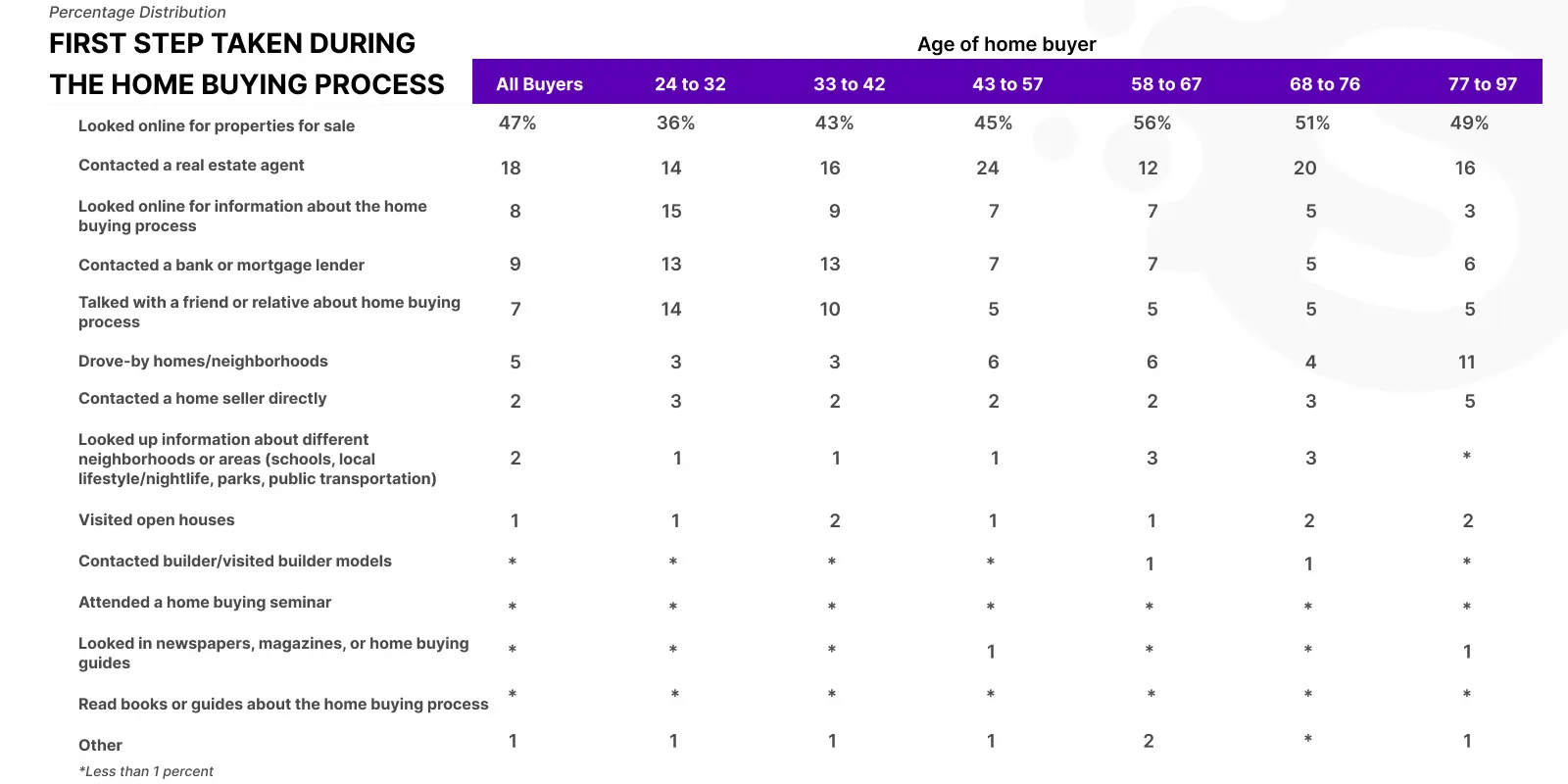Select the 43 to 57 column header
Image resolution: width=1568 pixels, height=784 pixels.
tap(1007, 84)
